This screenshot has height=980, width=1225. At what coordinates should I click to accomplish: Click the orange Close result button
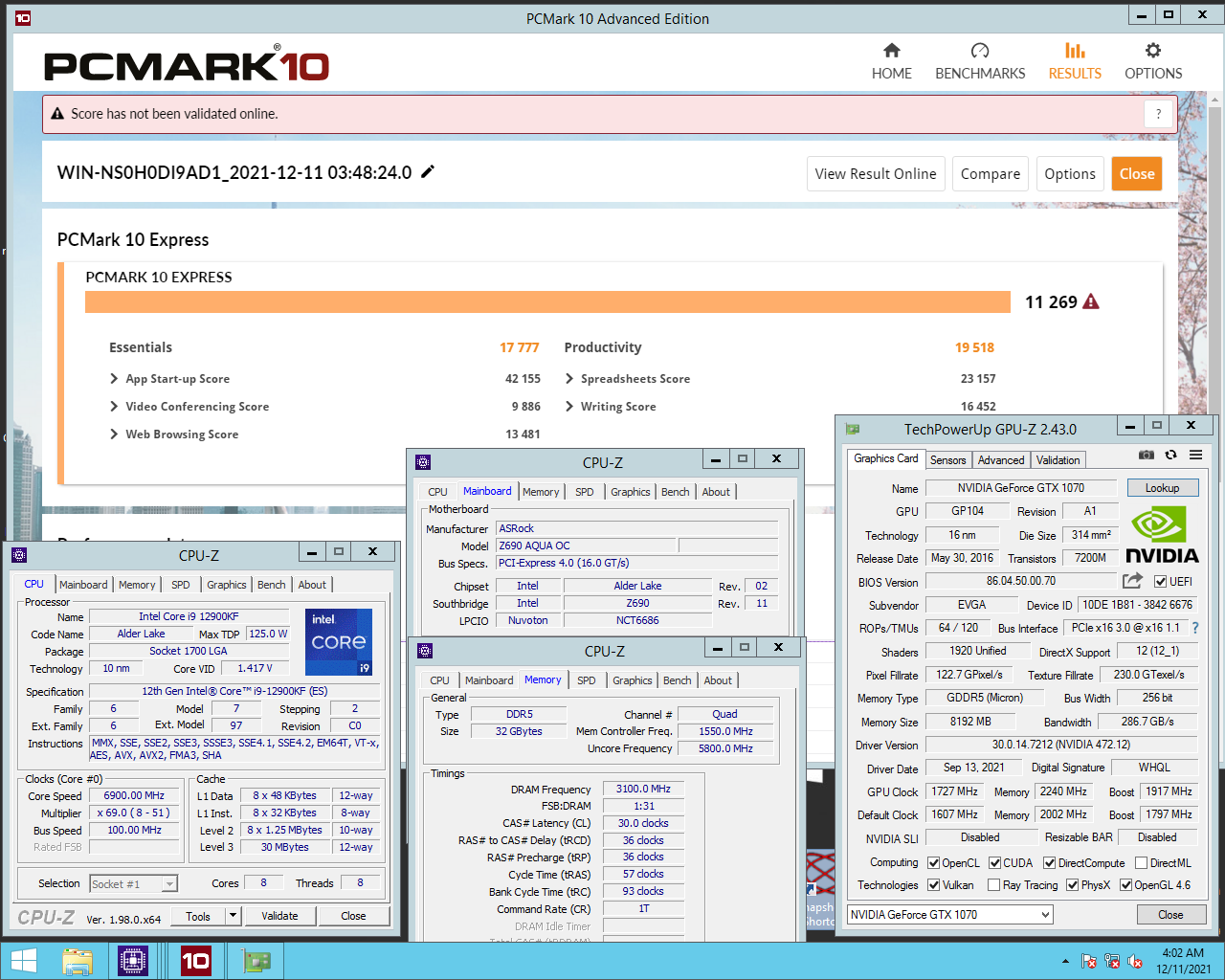tap(1137, 174)
